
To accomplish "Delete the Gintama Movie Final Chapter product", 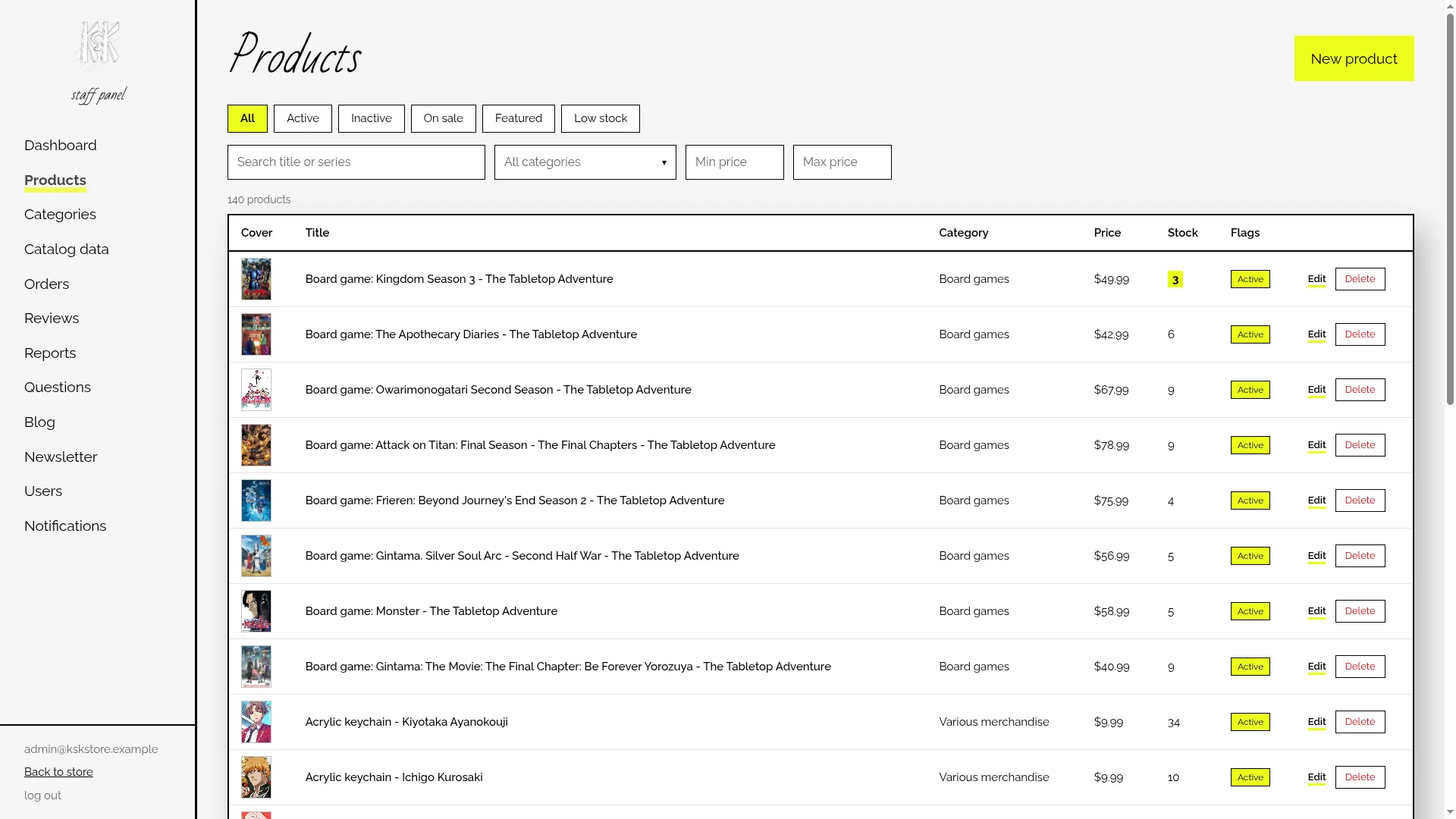I will point(1360,667).
